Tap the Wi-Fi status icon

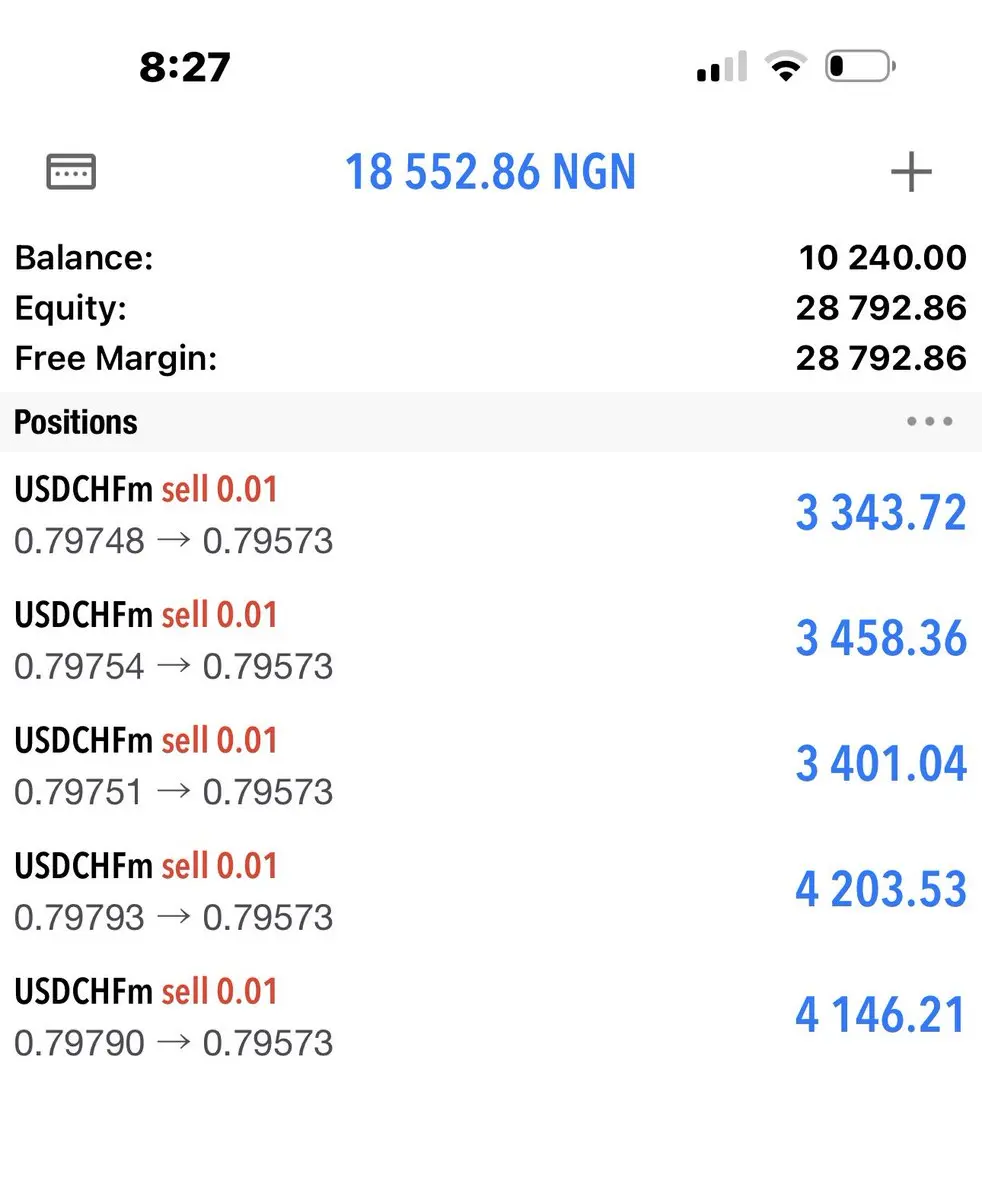(x=786, y=67)
